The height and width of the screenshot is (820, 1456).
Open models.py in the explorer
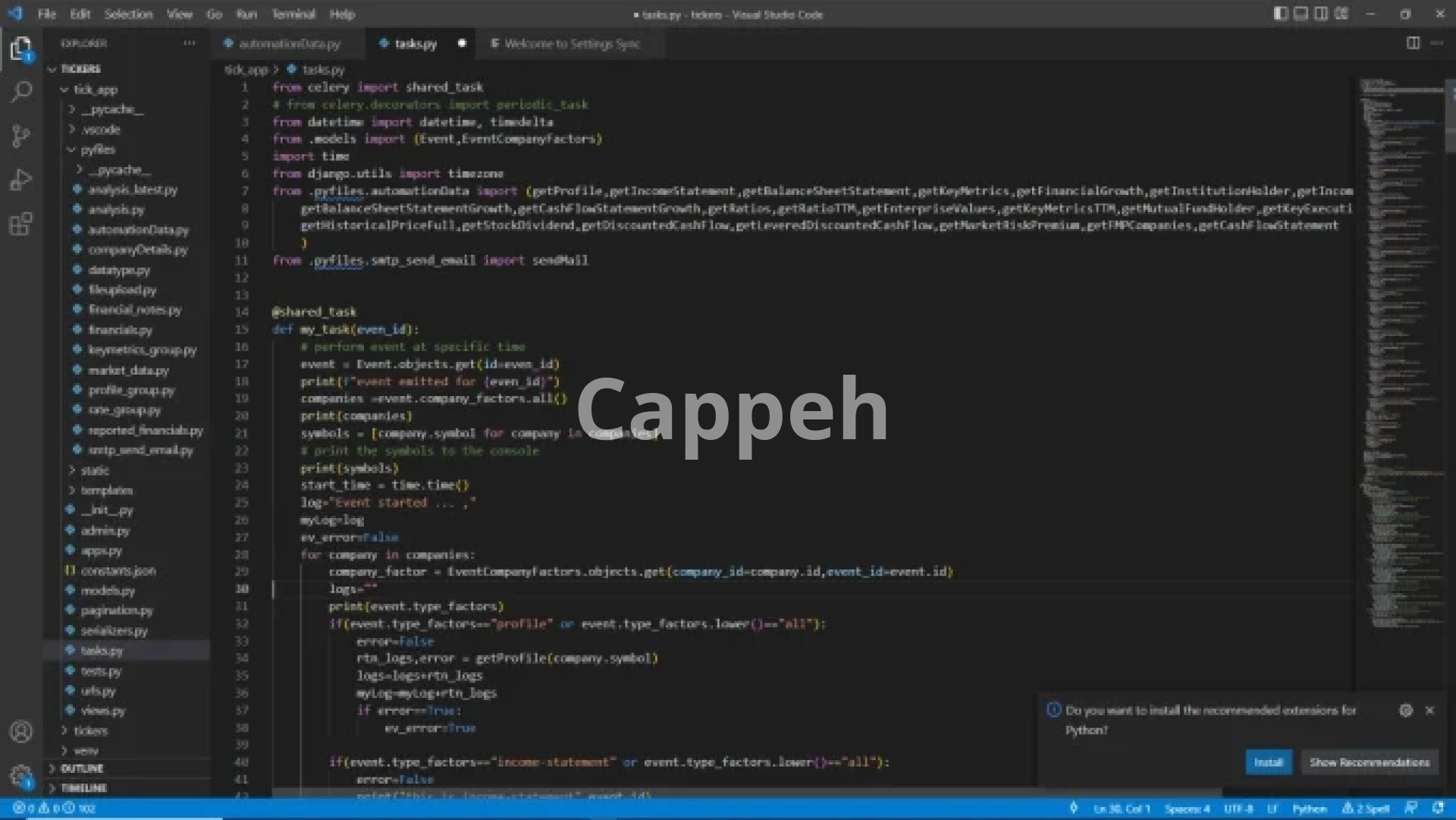click(107, 590)
